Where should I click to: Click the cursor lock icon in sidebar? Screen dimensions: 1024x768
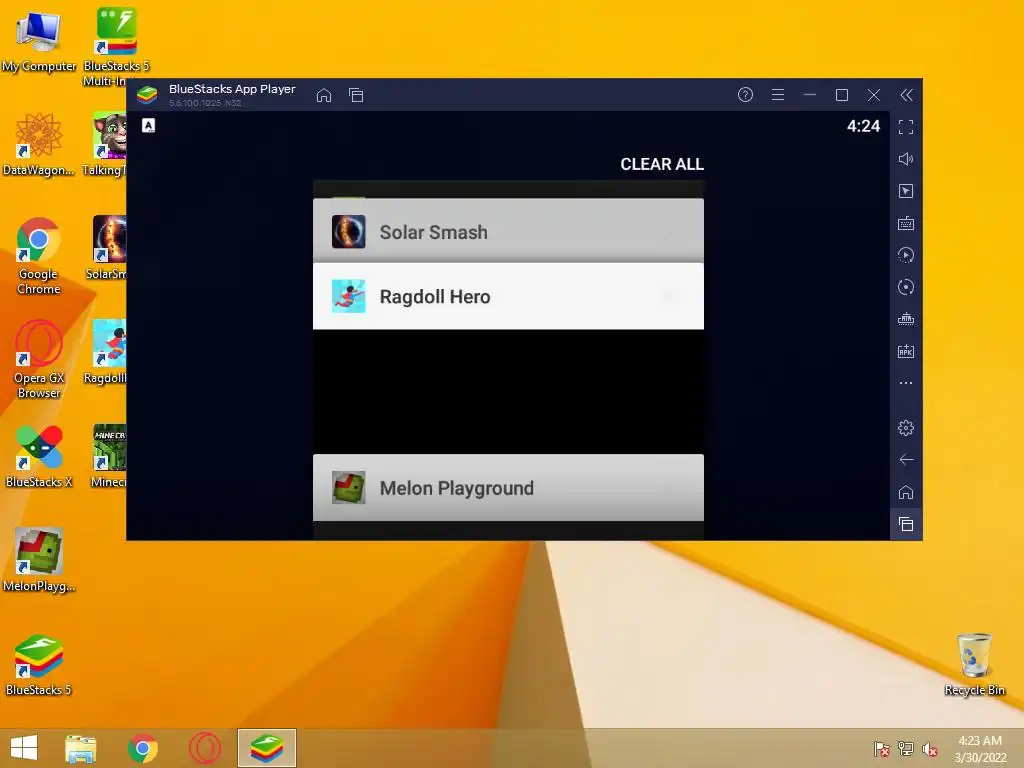906,191
